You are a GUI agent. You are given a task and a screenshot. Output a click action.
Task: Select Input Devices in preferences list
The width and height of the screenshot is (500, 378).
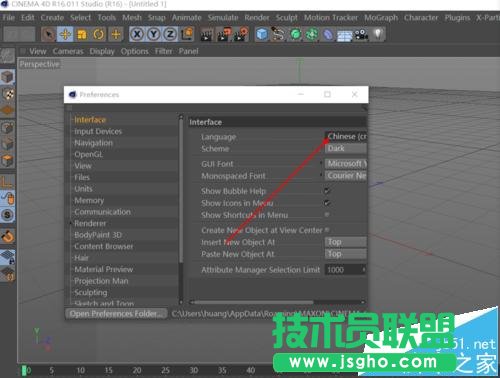(x=98, y=131)
